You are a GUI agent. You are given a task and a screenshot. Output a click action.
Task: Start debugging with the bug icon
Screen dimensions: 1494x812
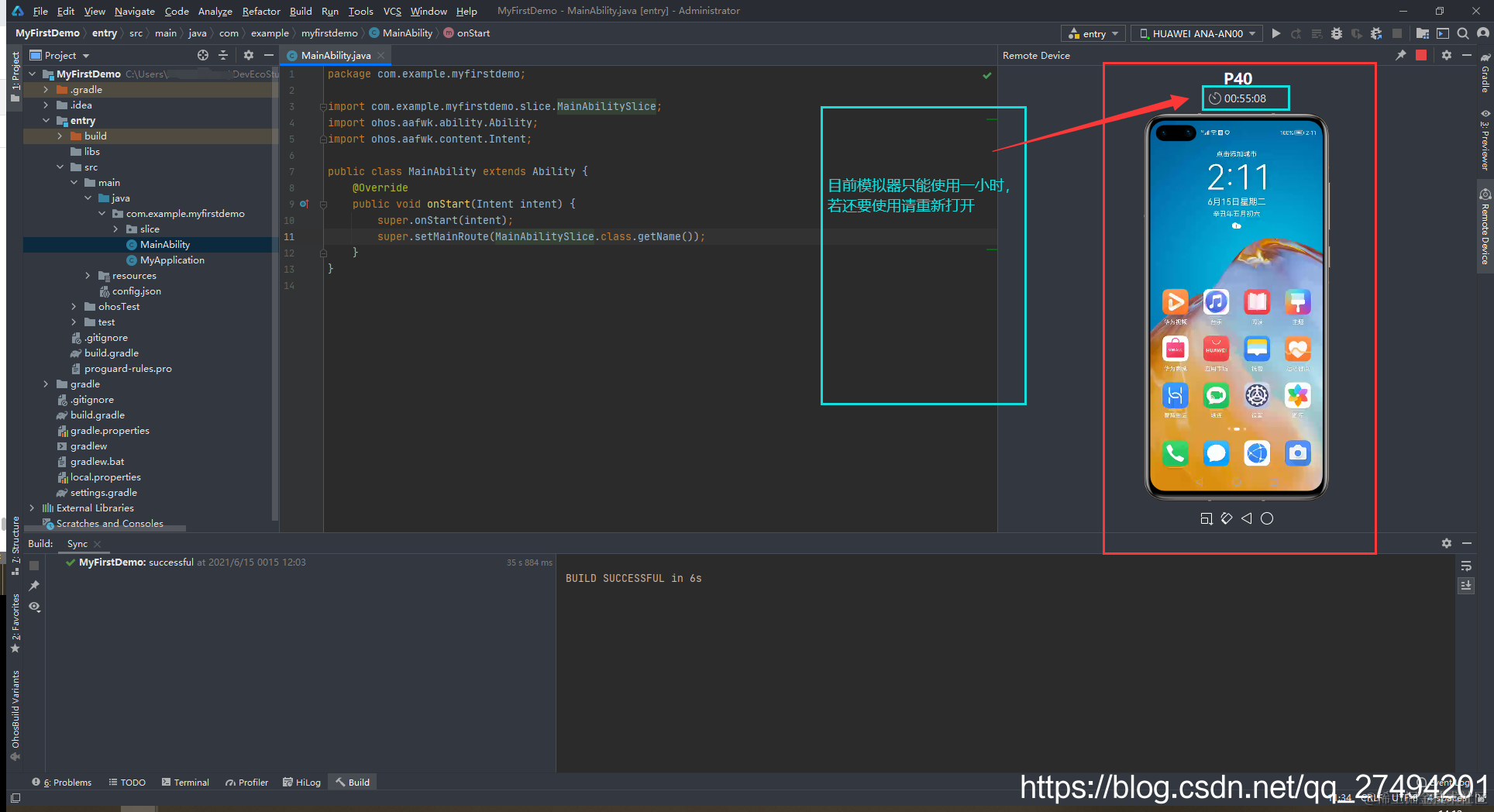coord(1337,33)
